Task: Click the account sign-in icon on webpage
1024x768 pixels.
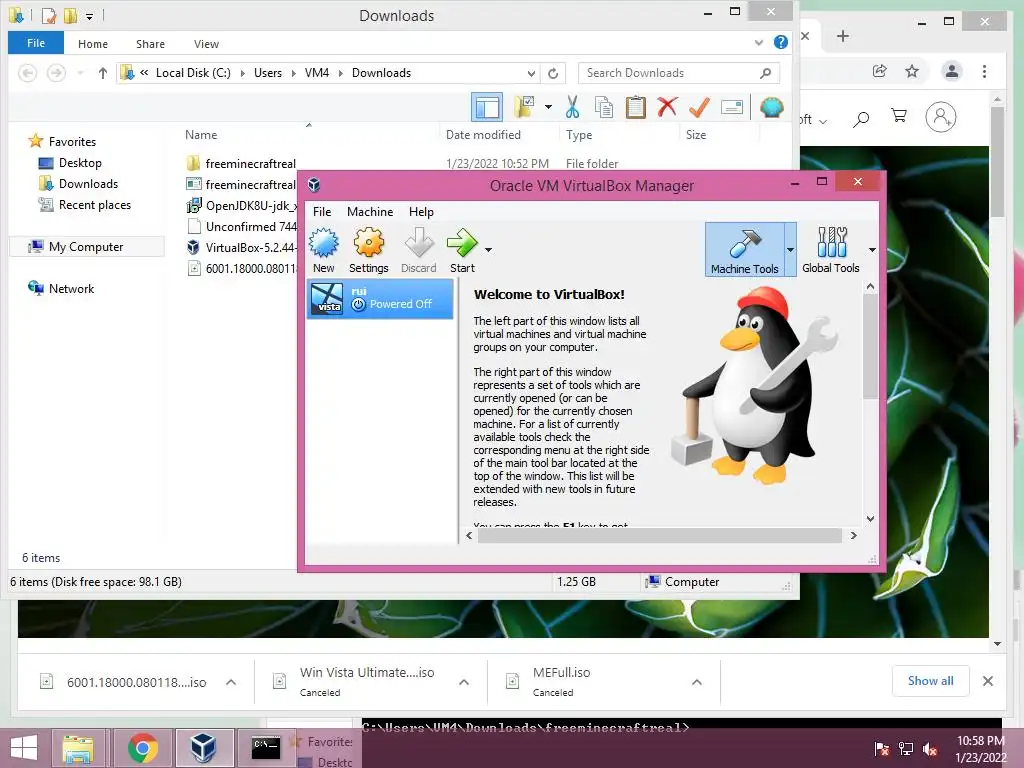Action: (x=941, y=117)
